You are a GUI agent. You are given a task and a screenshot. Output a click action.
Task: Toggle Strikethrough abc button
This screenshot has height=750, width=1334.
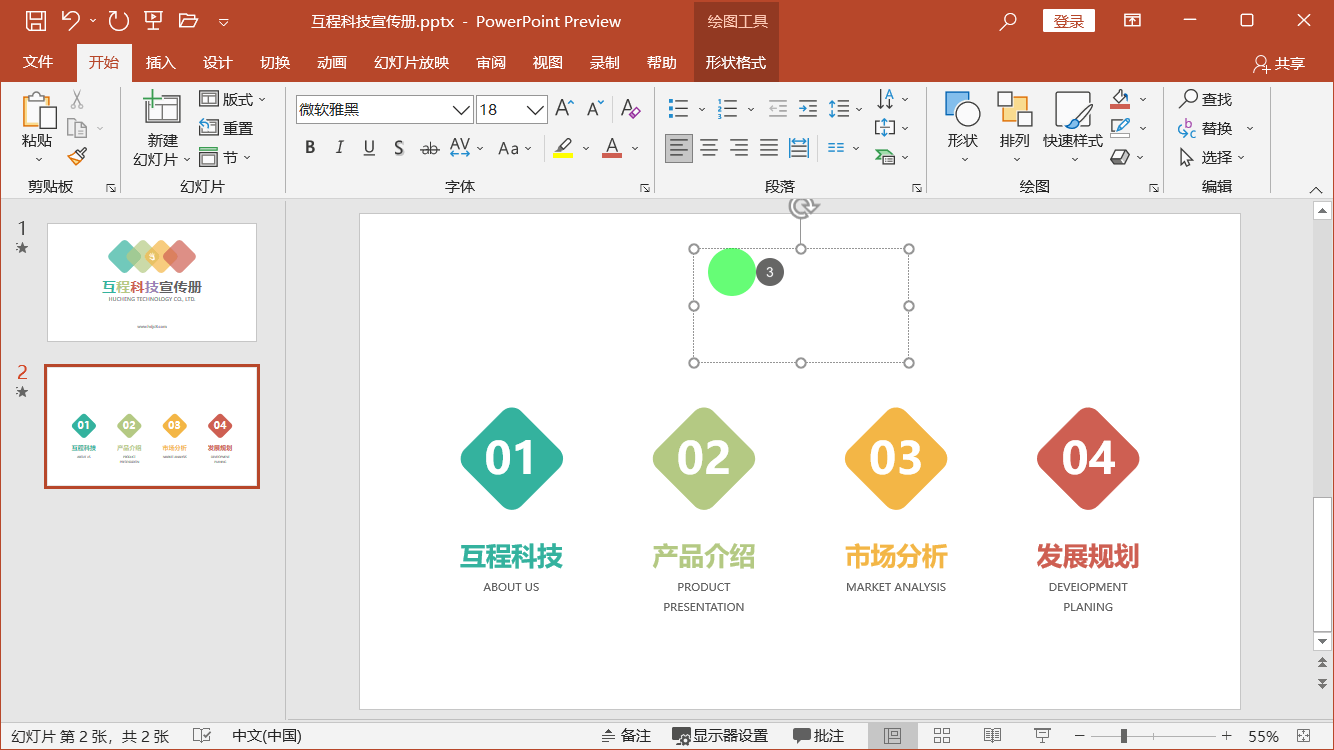[429, 148]
